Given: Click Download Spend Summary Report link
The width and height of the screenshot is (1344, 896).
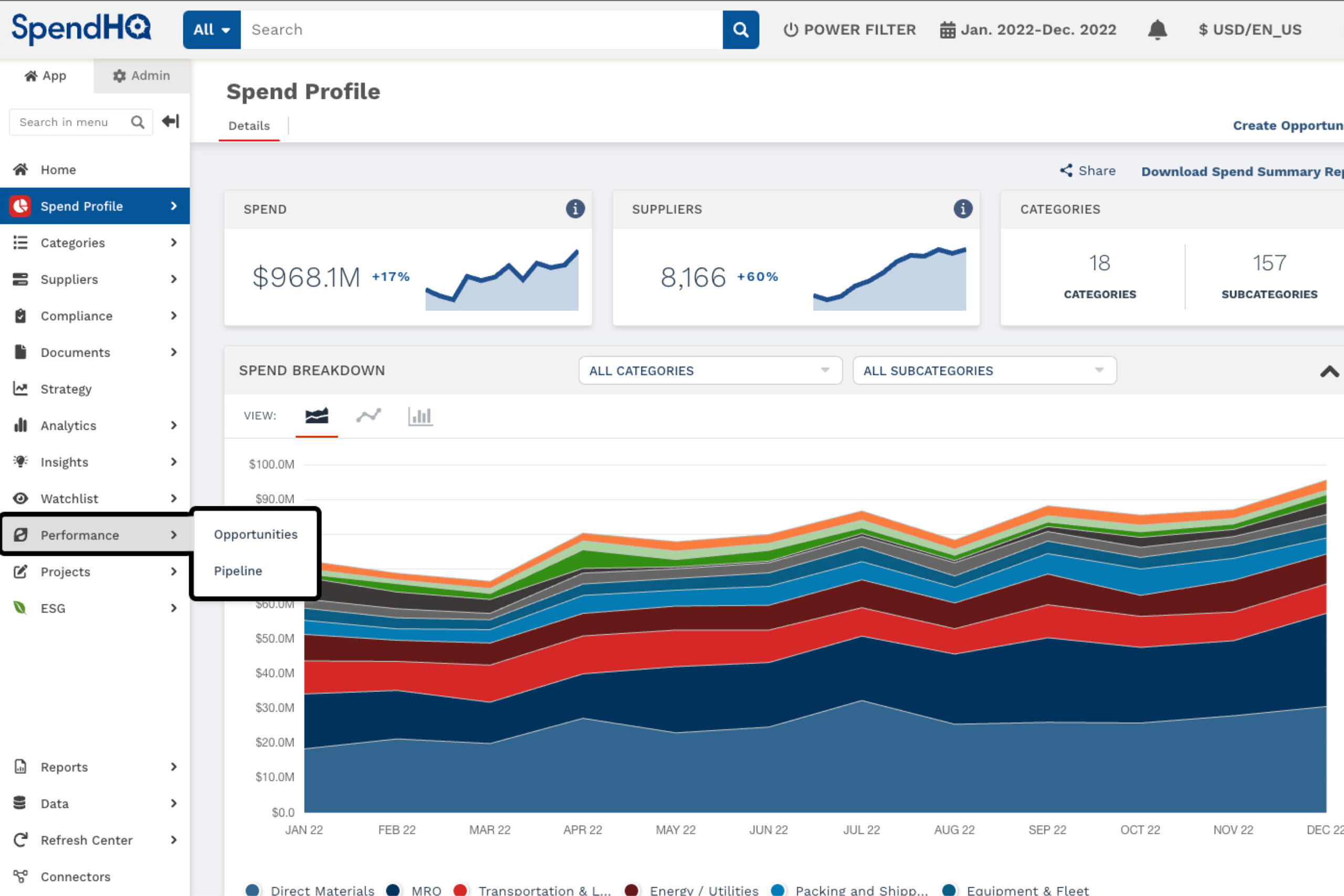Looking at the screenshot, I should (1241, 172).
